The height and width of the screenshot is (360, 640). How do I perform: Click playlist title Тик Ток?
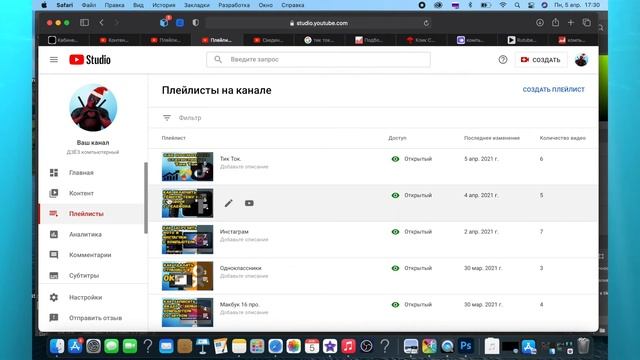[230, 159]
